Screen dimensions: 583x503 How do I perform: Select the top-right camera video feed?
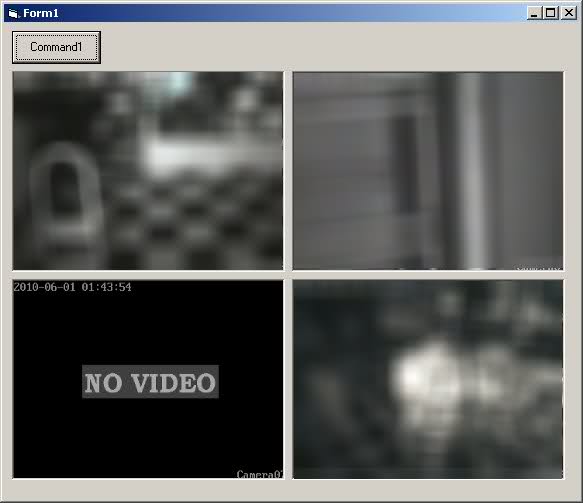[428, 171]
